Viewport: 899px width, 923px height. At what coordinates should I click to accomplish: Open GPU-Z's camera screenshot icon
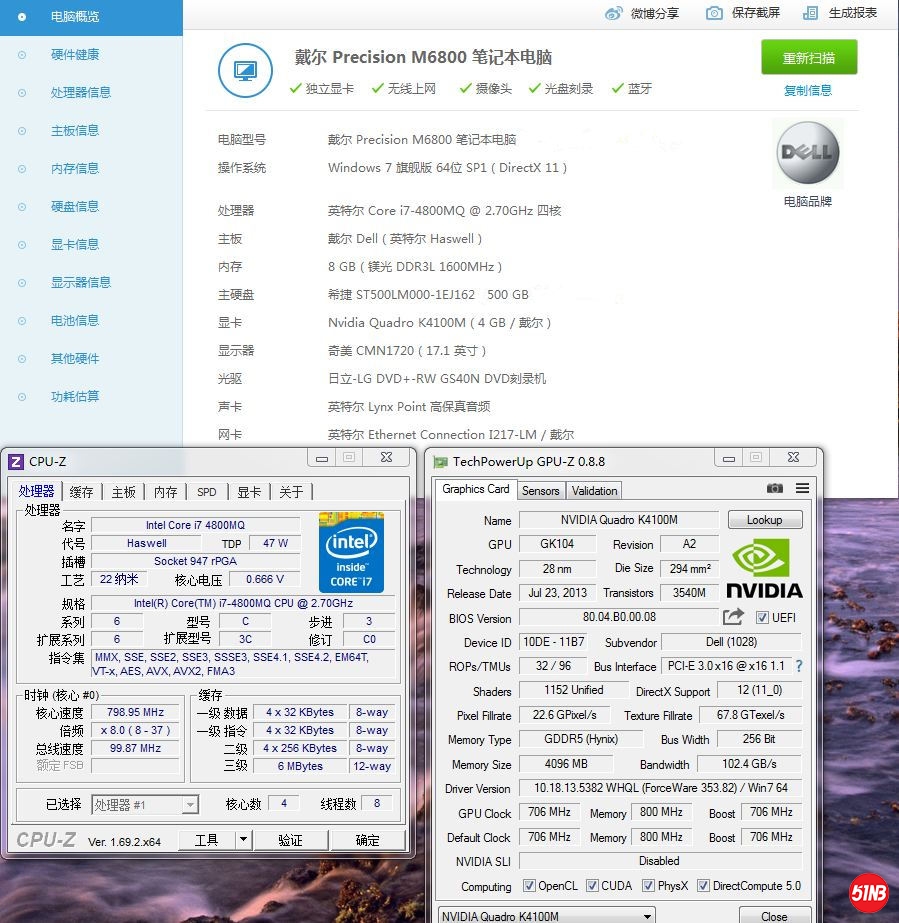point(775,488)
